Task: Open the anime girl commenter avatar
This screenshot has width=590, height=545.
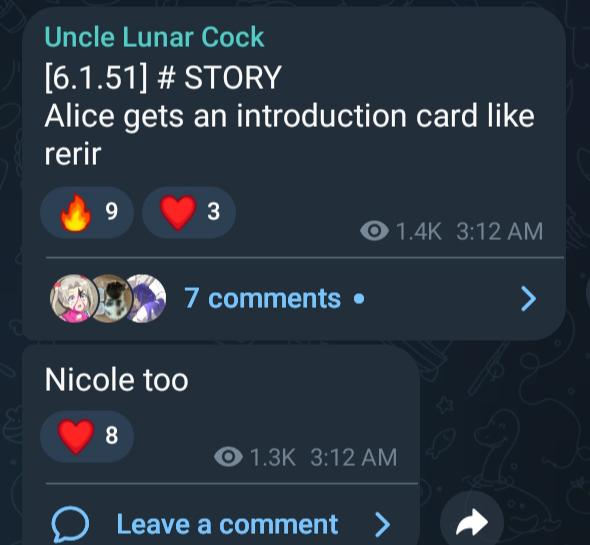Action: tap(74, 298)
